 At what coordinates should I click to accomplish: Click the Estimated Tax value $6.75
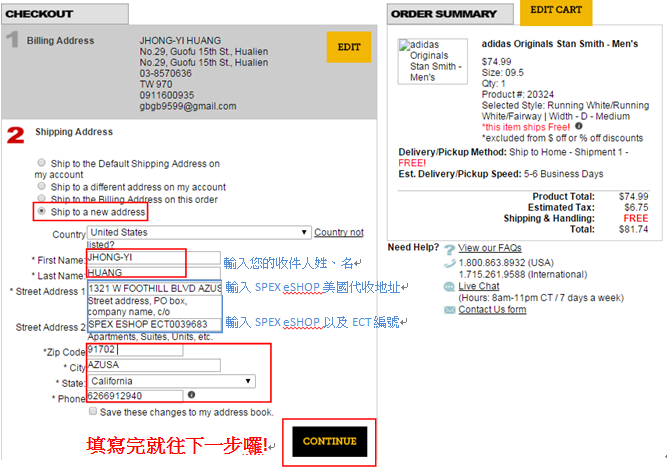636,207
